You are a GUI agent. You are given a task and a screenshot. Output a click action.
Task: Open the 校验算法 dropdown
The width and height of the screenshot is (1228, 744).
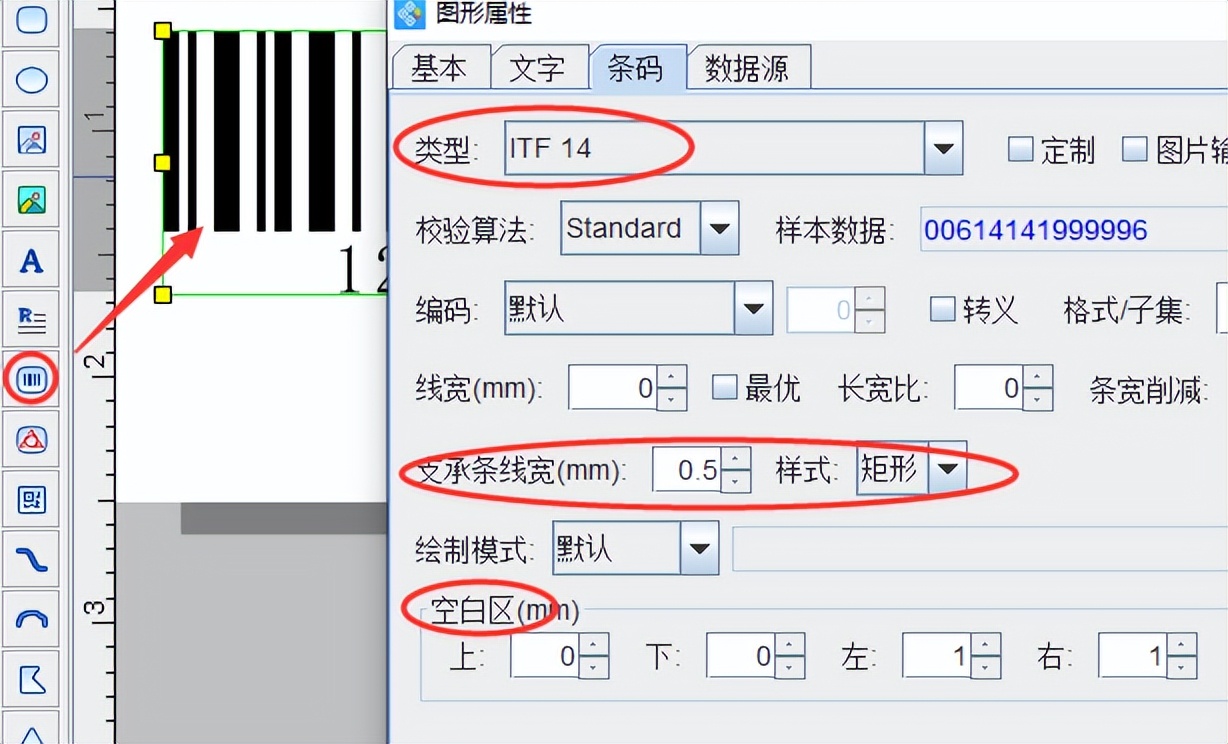tap(718, 228)
